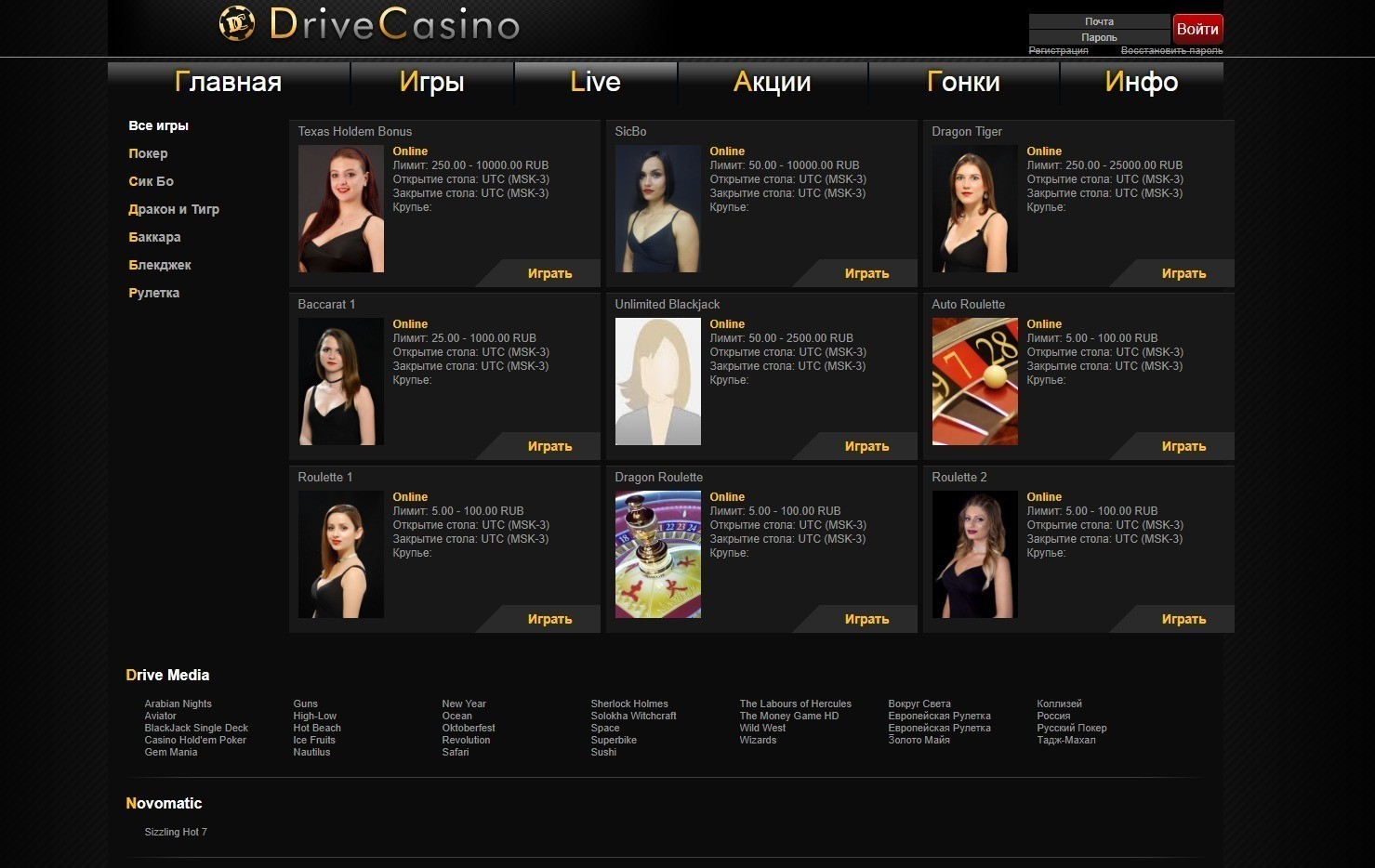Image resolution: width=1375 pixels, height=868 pixels.
Task: Click Играть on Roulette 2 table
Action: tap(1183, 619)
